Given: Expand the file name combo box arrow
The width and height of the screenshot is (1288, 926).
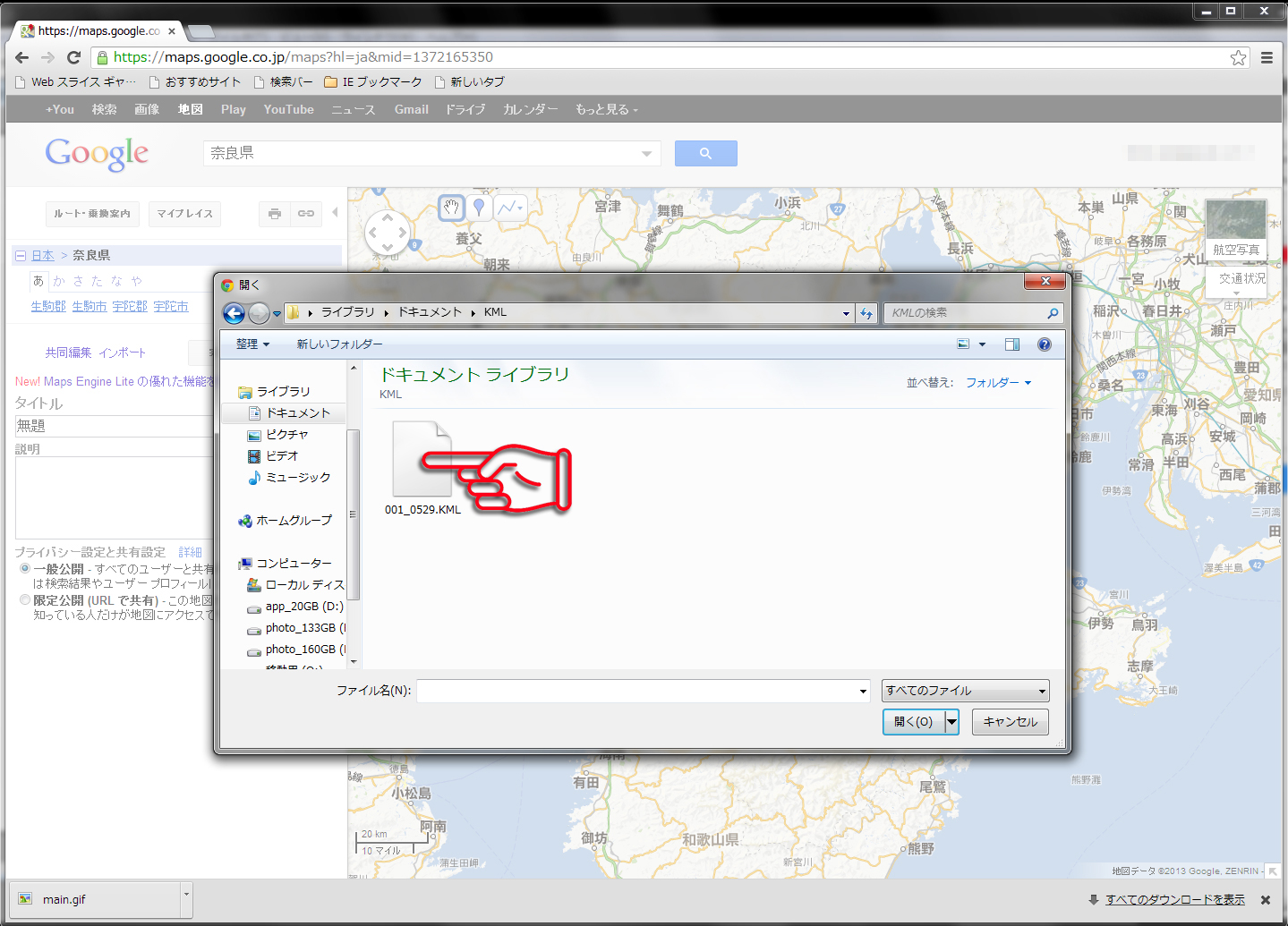Looking at the screenshot, I should (863, 691).
